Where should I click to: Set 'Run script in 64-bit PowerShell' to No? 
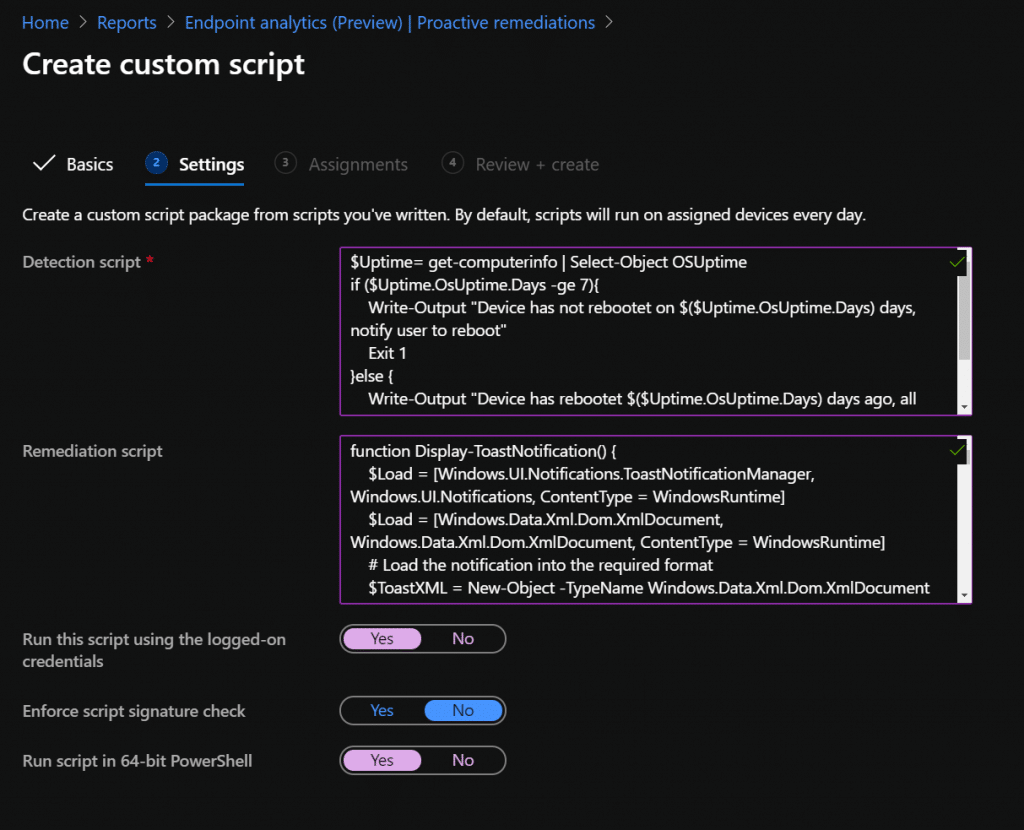463,760
